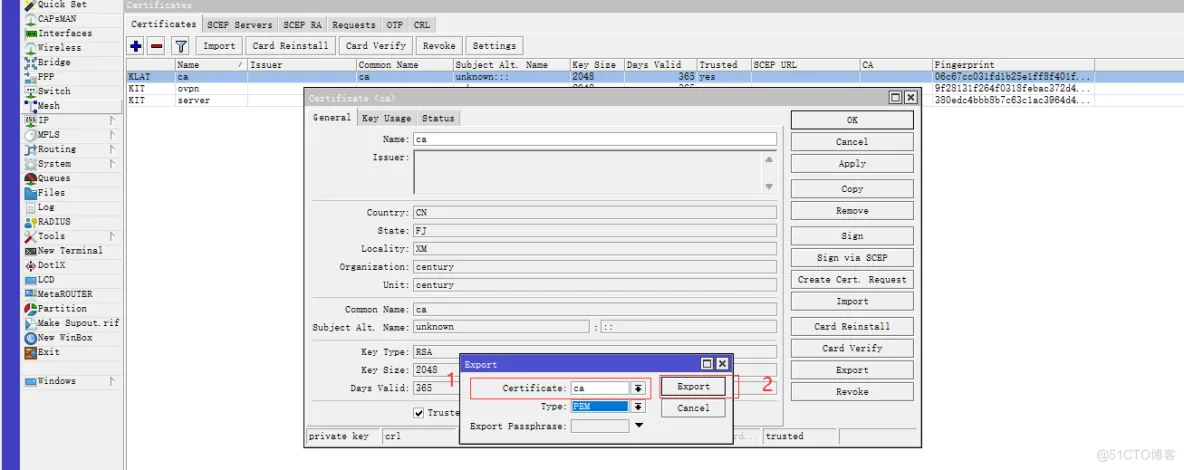
Task: Open the Type dropdown showing PEM
Action: pos(637,407)
